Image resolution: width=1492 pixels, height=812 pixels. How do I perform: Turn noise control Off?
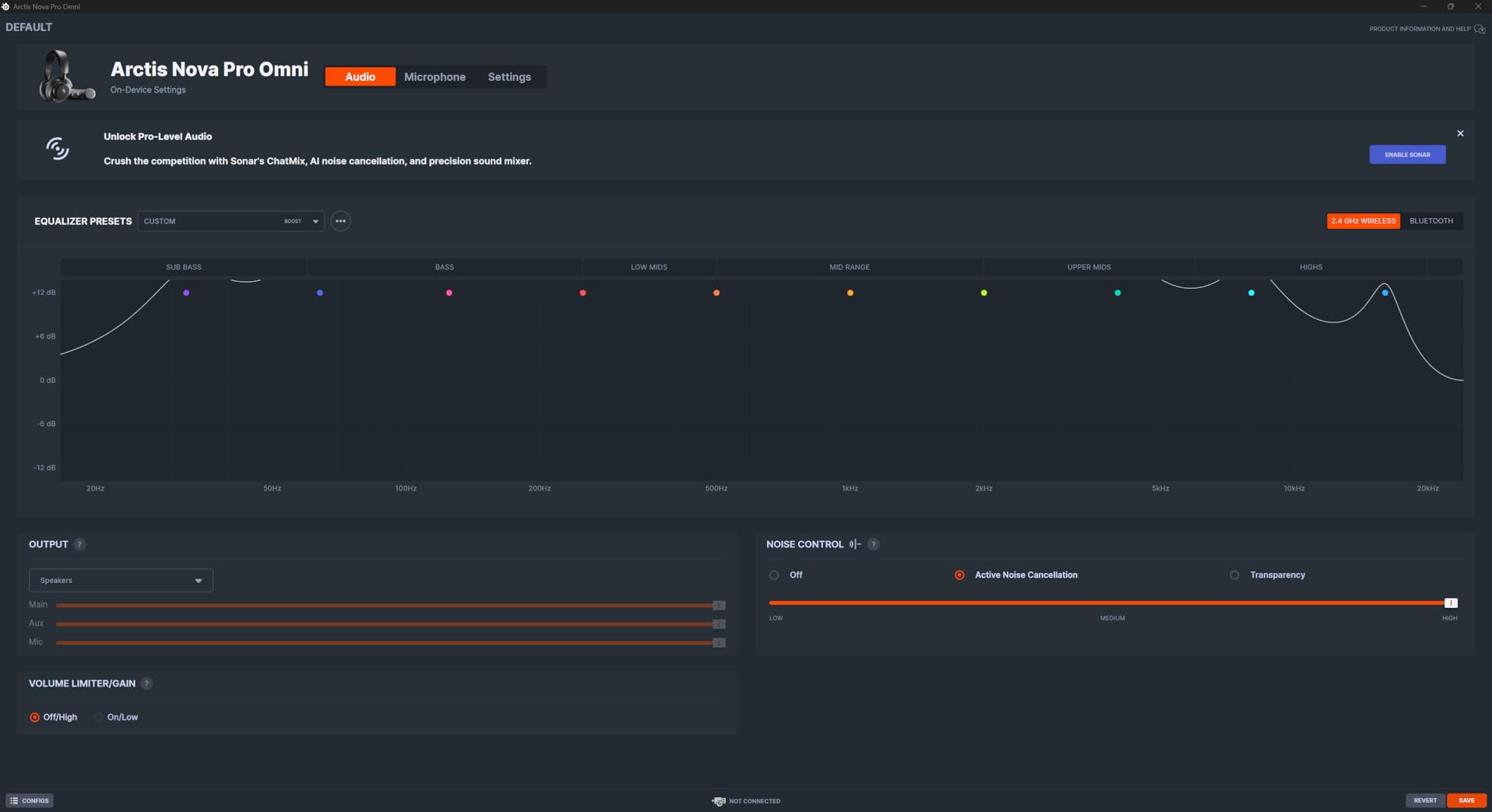[x=774, y=575]
